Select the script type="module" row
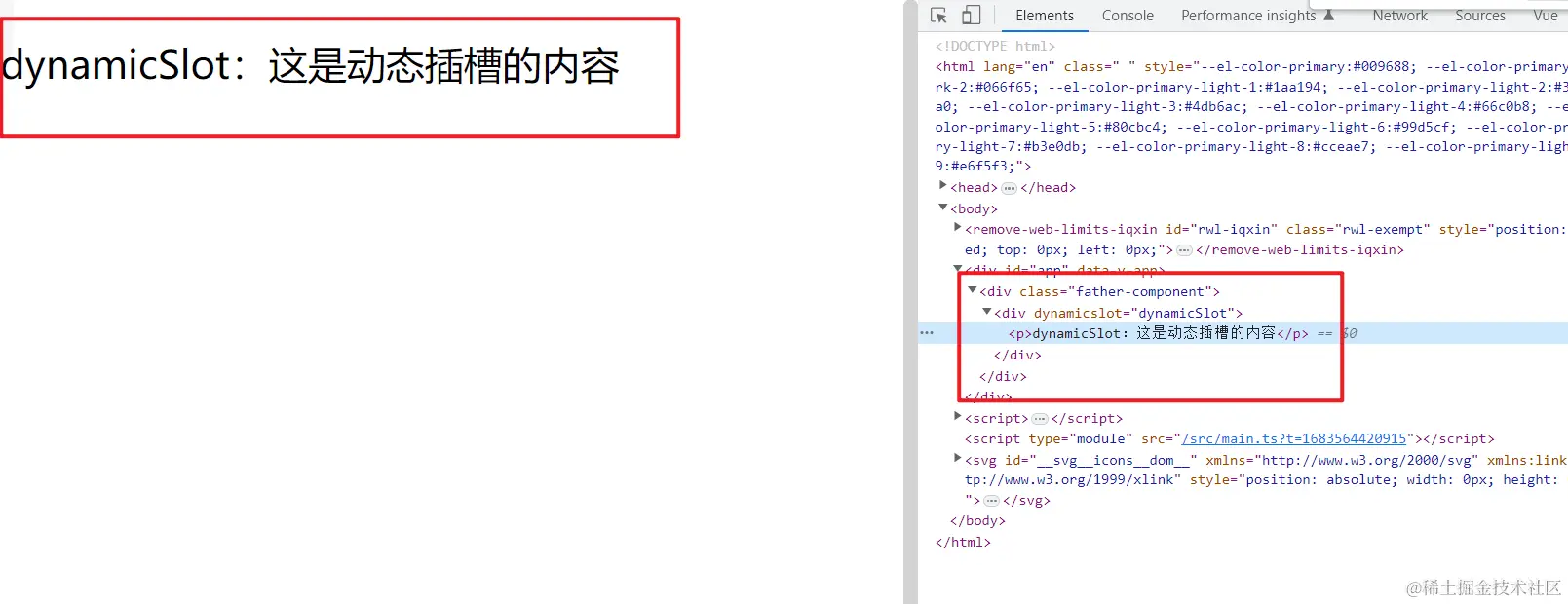 [x=1229, y=439]
